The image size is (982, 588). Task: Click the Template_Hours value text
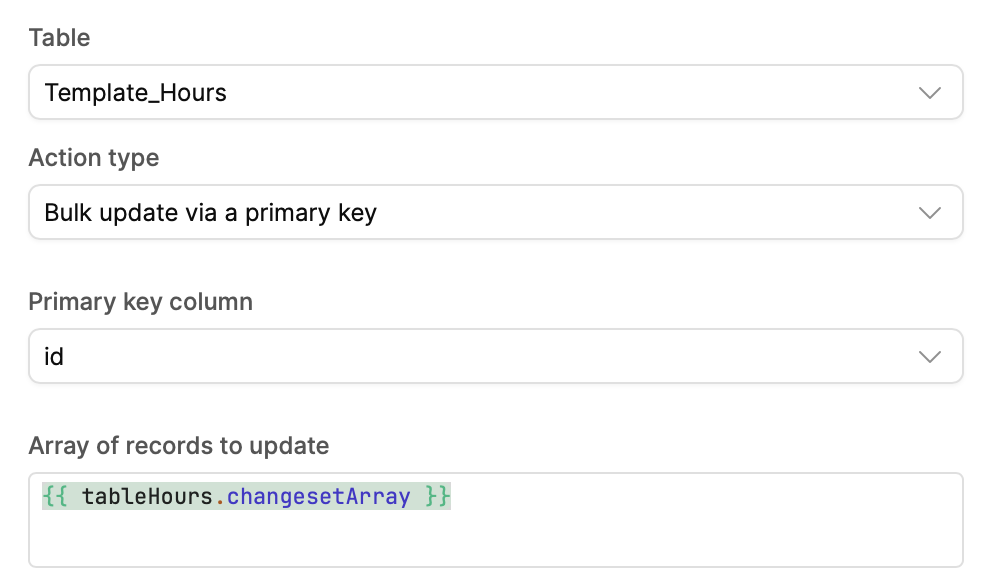(136, 93)
